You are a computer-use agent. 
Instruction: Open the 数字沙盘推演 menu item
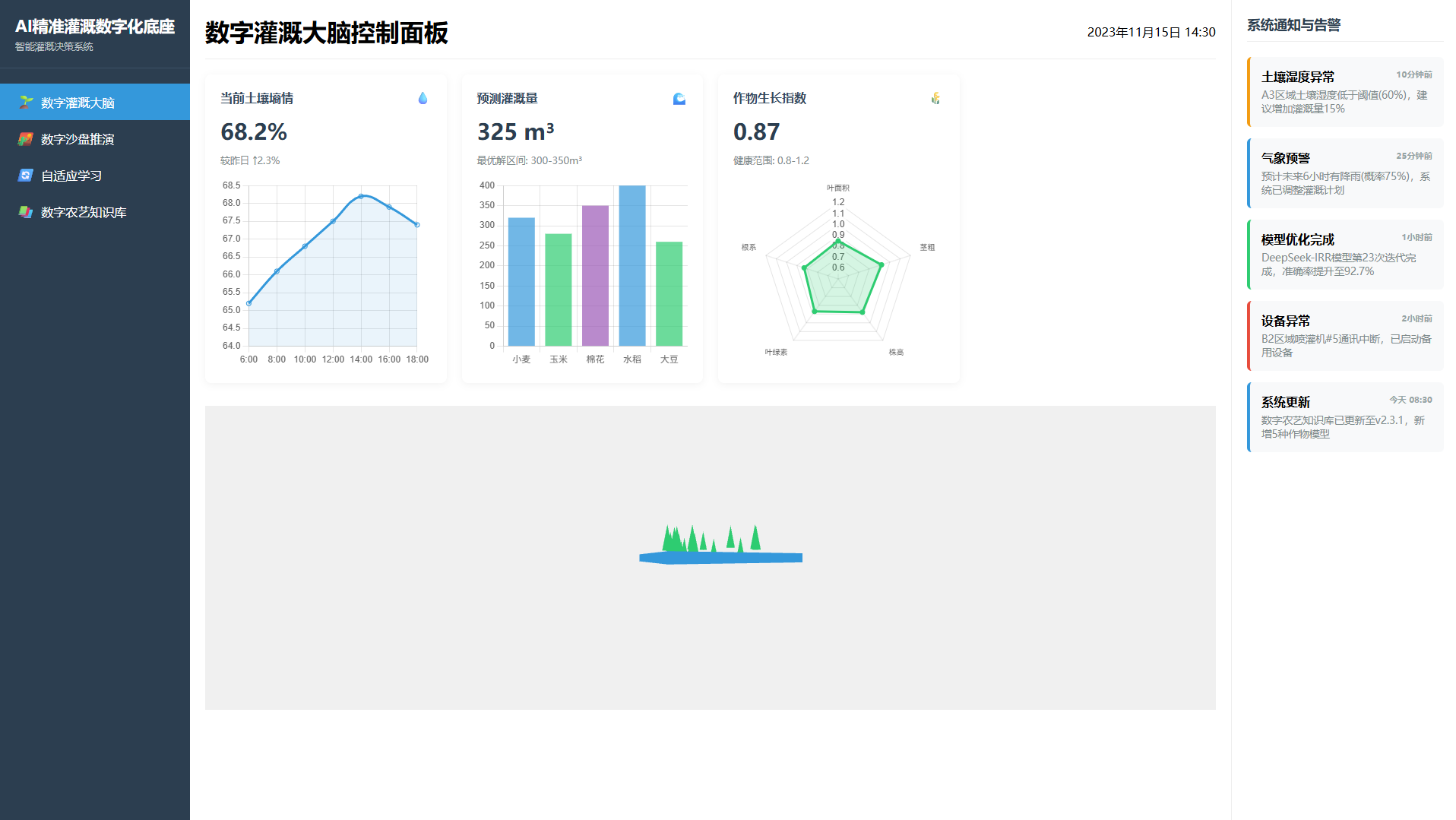click(78, 139)
